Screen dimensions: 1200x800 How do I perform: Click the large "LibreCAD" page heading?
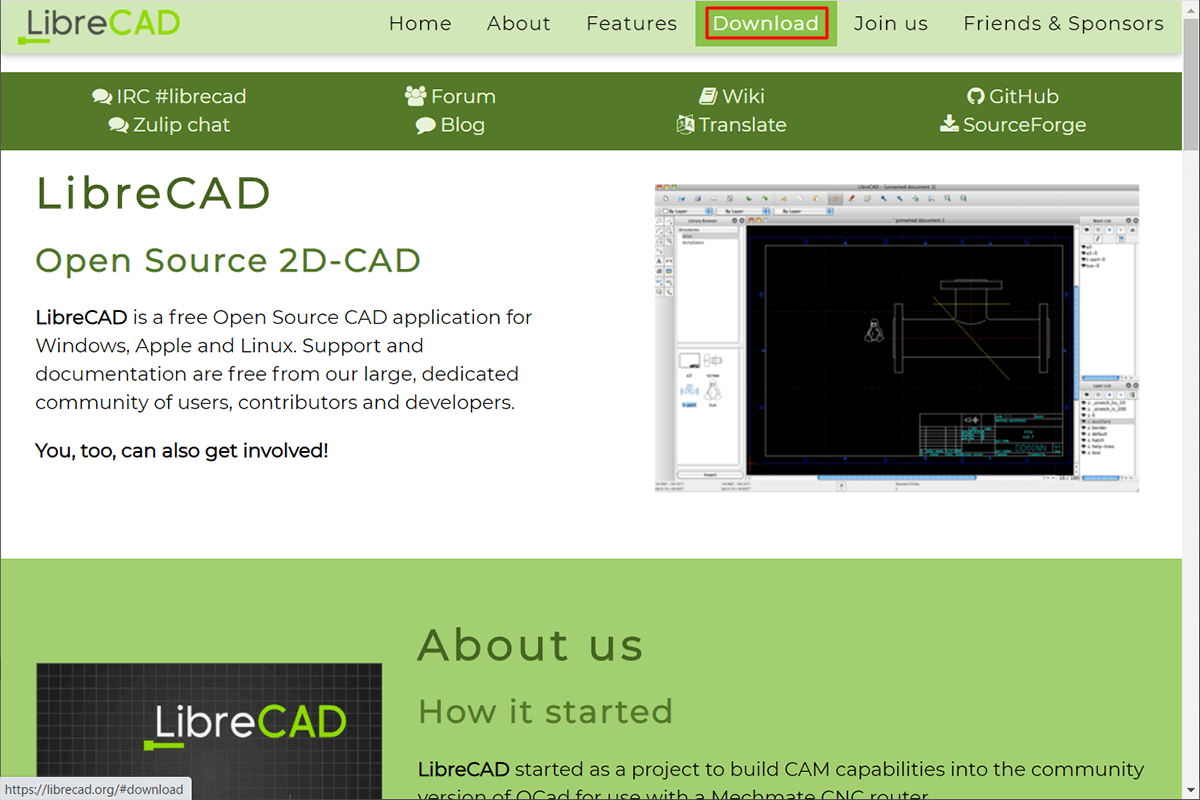point(154,193)
